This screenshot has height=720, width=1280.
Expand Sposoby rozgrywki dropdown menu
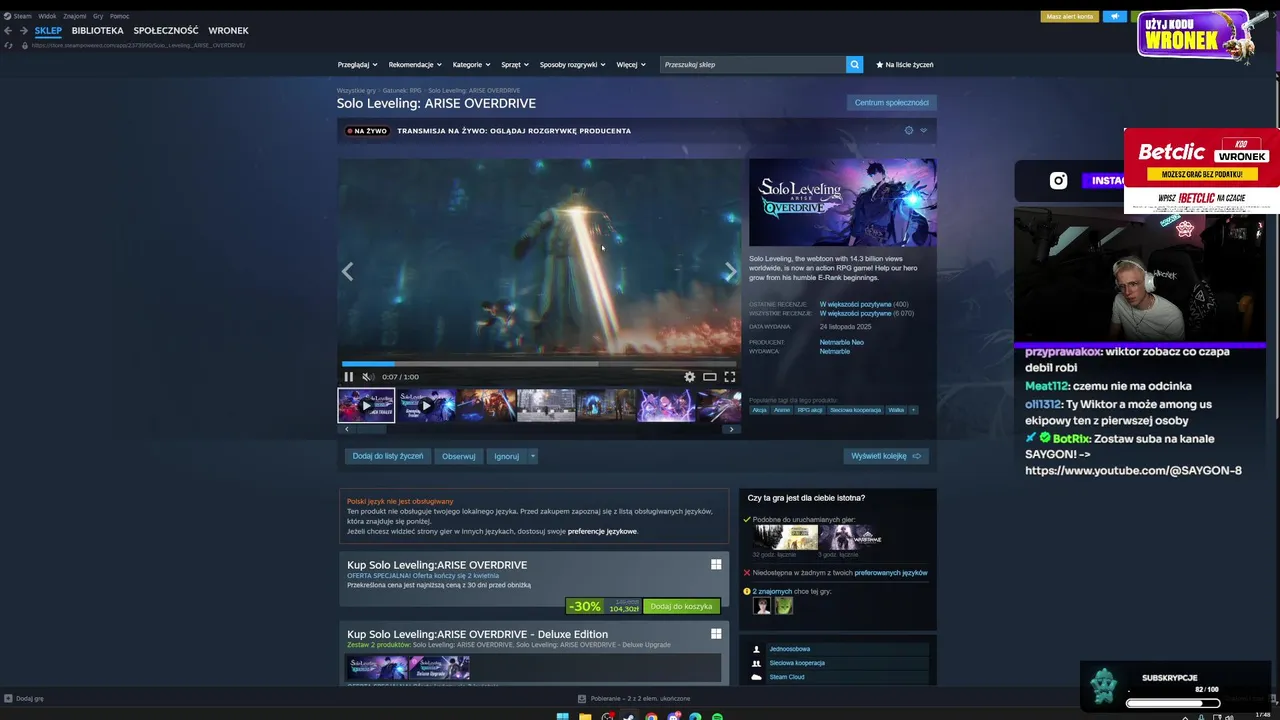click(572, 64)
